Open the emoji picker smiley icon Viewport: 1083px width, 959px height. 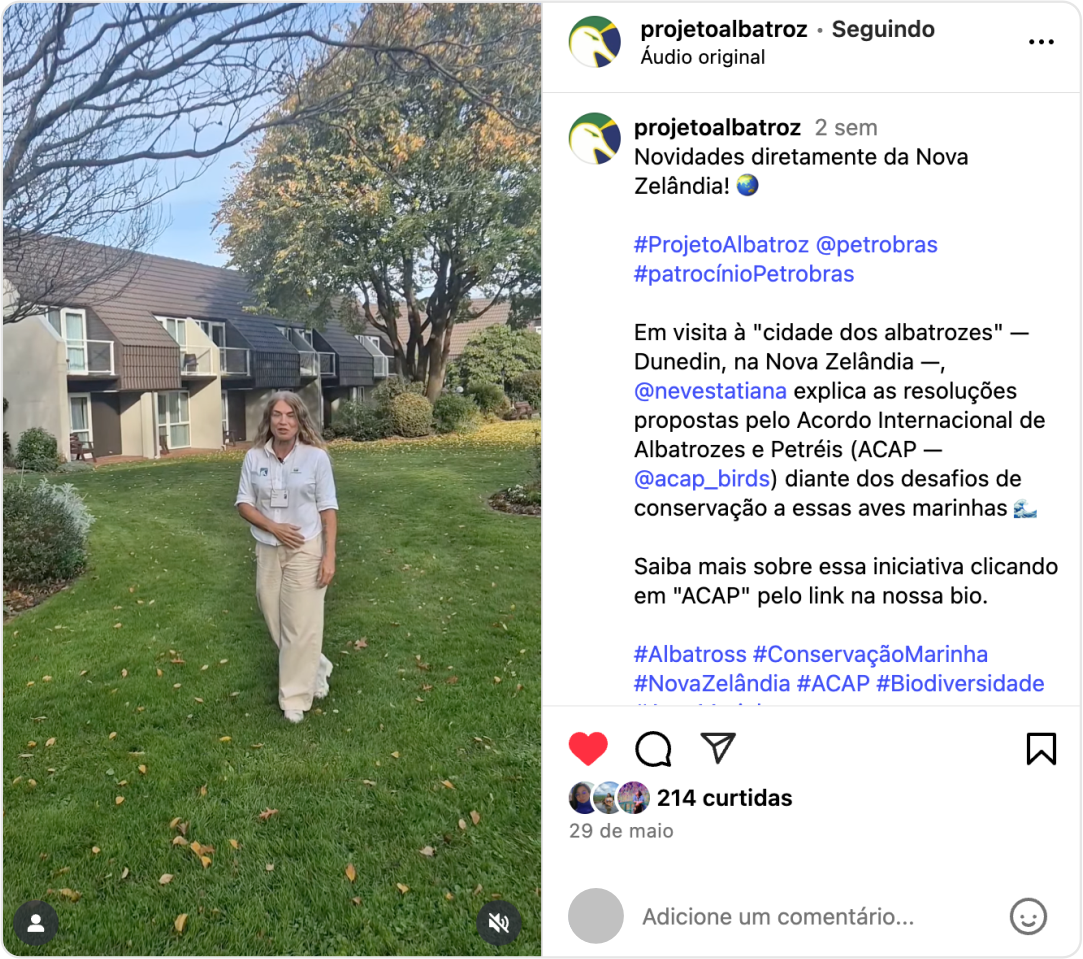coord(1028,916)
